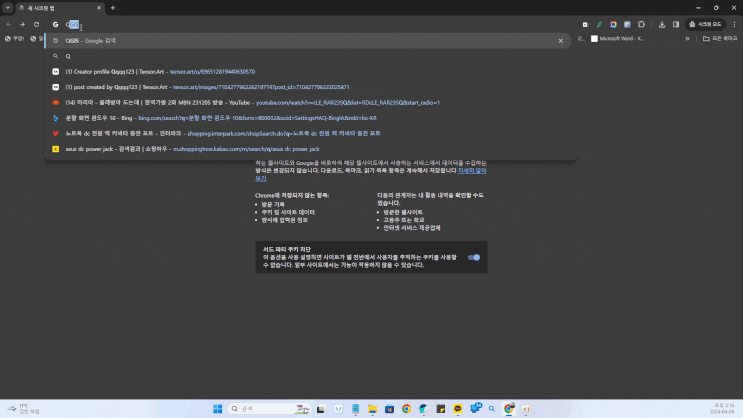The height and width of the screenshot is (418, 743).
Task: Open the Creator profile Qqqq123 Tensor.Art suggestion
Action: [x=308, y=72]
